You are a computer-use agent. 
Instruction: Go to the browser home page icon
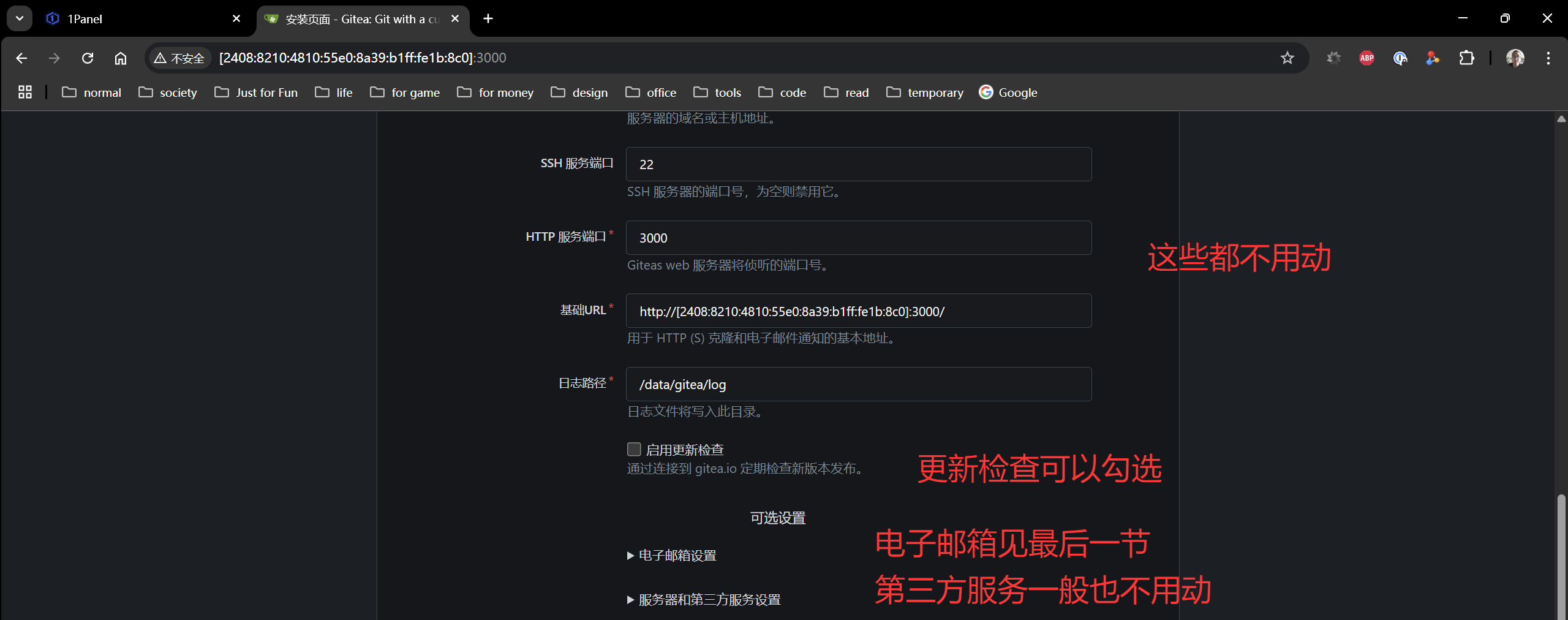click(121, 58)
